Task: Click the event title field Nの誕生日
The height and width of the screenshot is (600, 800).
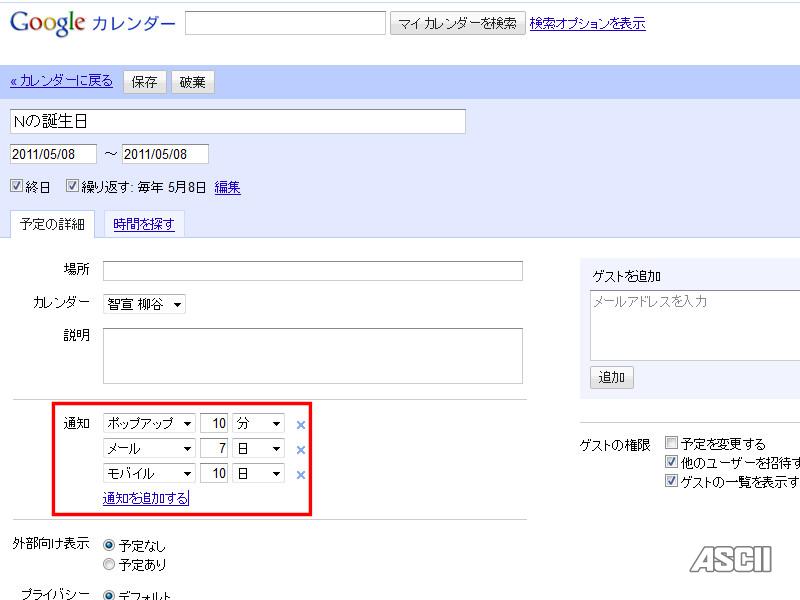Action: tap(238, 121)
